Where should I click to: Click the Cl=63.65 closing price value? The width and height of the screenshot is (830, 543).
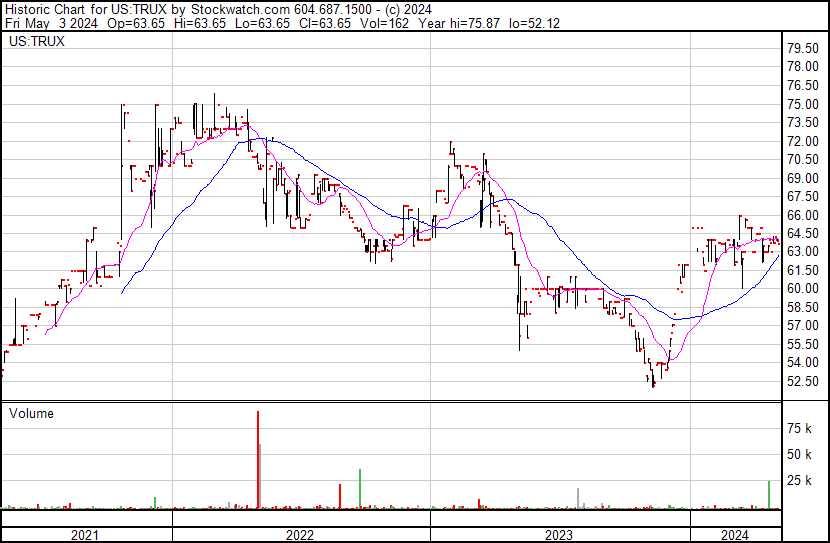(326, 23)
